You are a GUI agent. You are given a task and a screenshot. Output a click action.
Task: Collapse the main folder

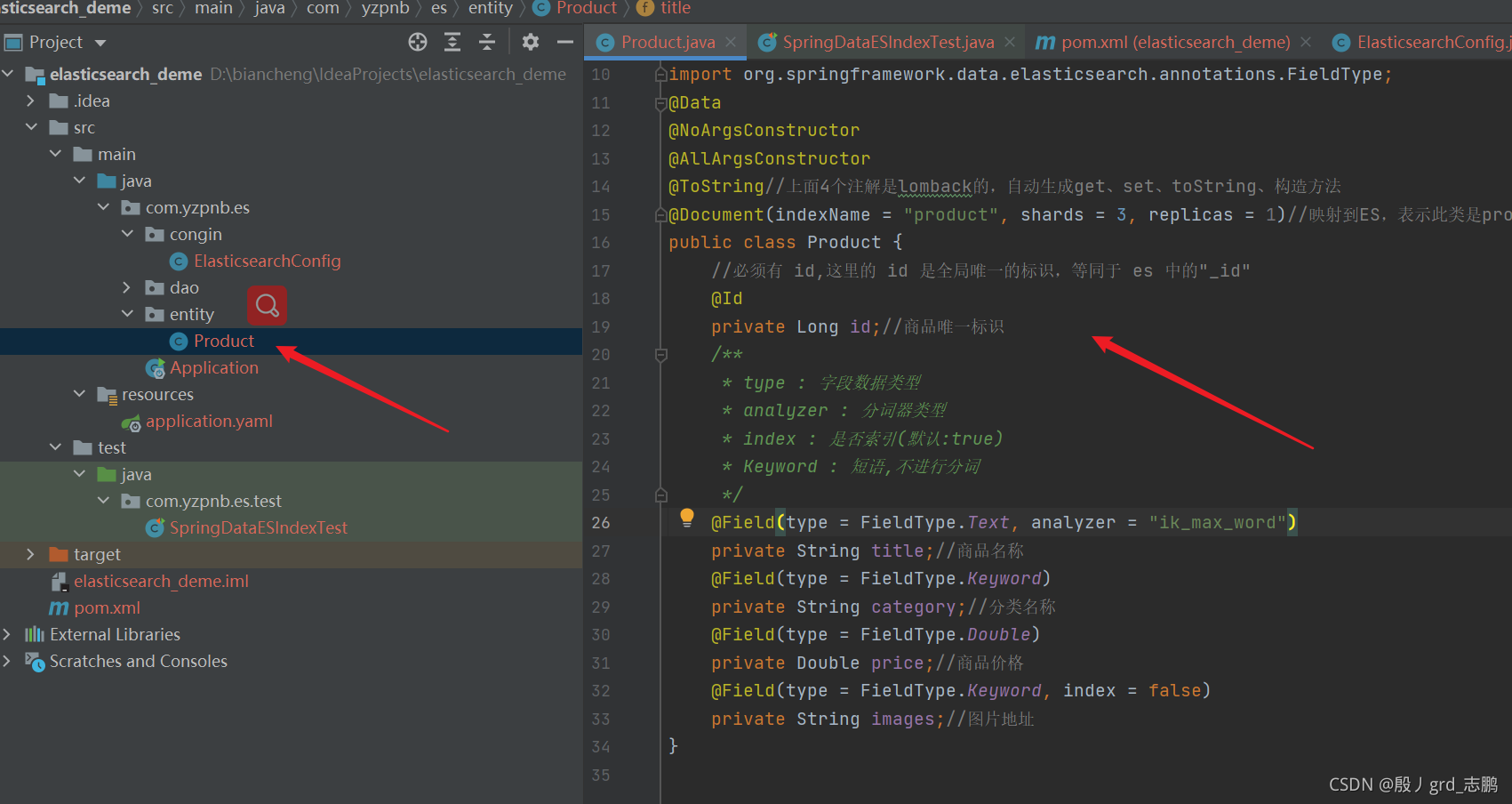point(55,154)
